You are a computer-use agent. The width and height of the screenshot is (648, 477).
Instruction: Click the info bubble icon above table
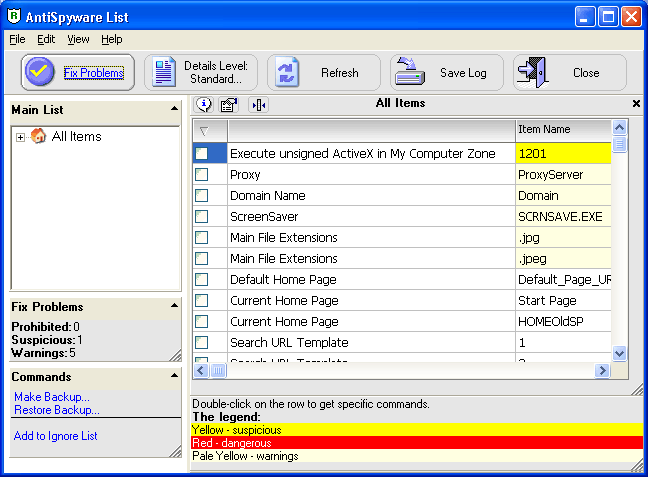coord(204,105)
